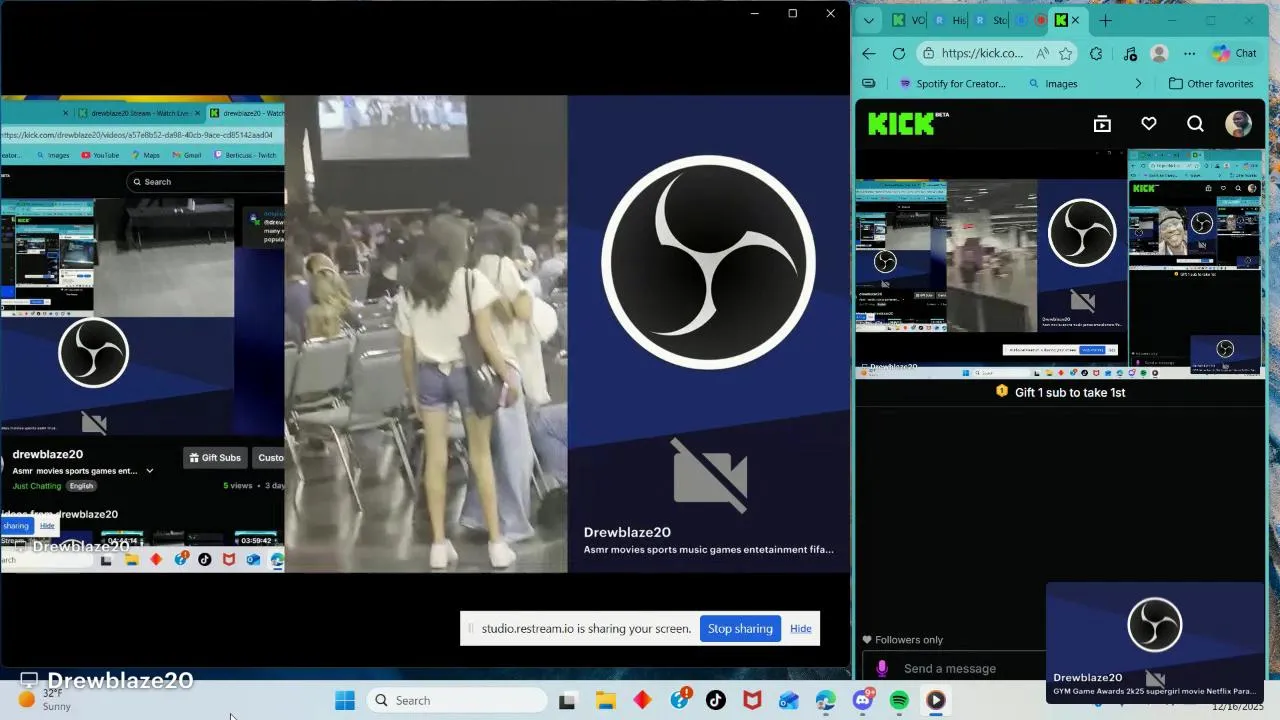Viewport: 1280px width, 720px height.
Task: Open the taskbar date 12/16/2025
Action: pos(1238,707)
